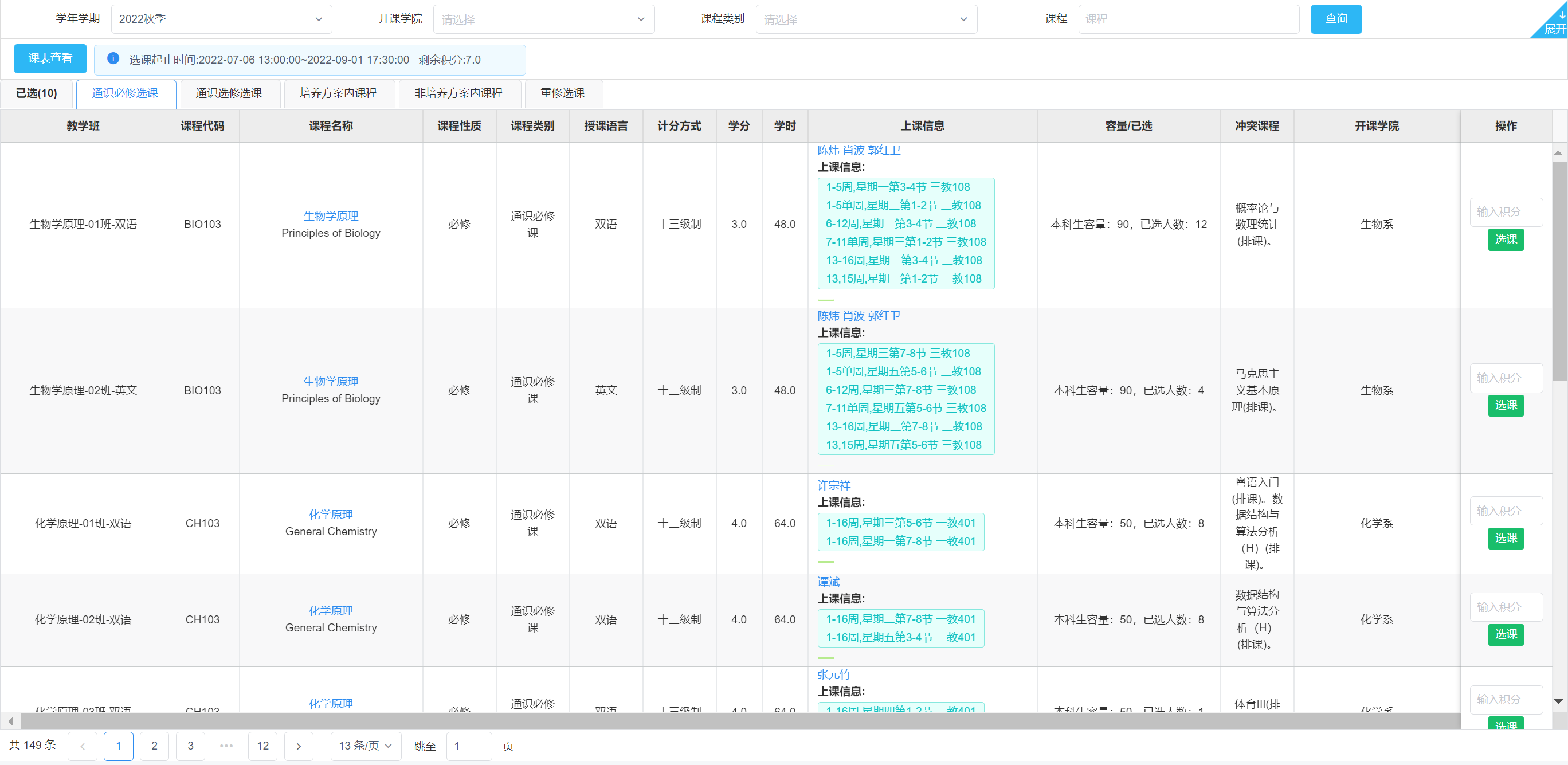Click teacher link 许宗祥

834,485
